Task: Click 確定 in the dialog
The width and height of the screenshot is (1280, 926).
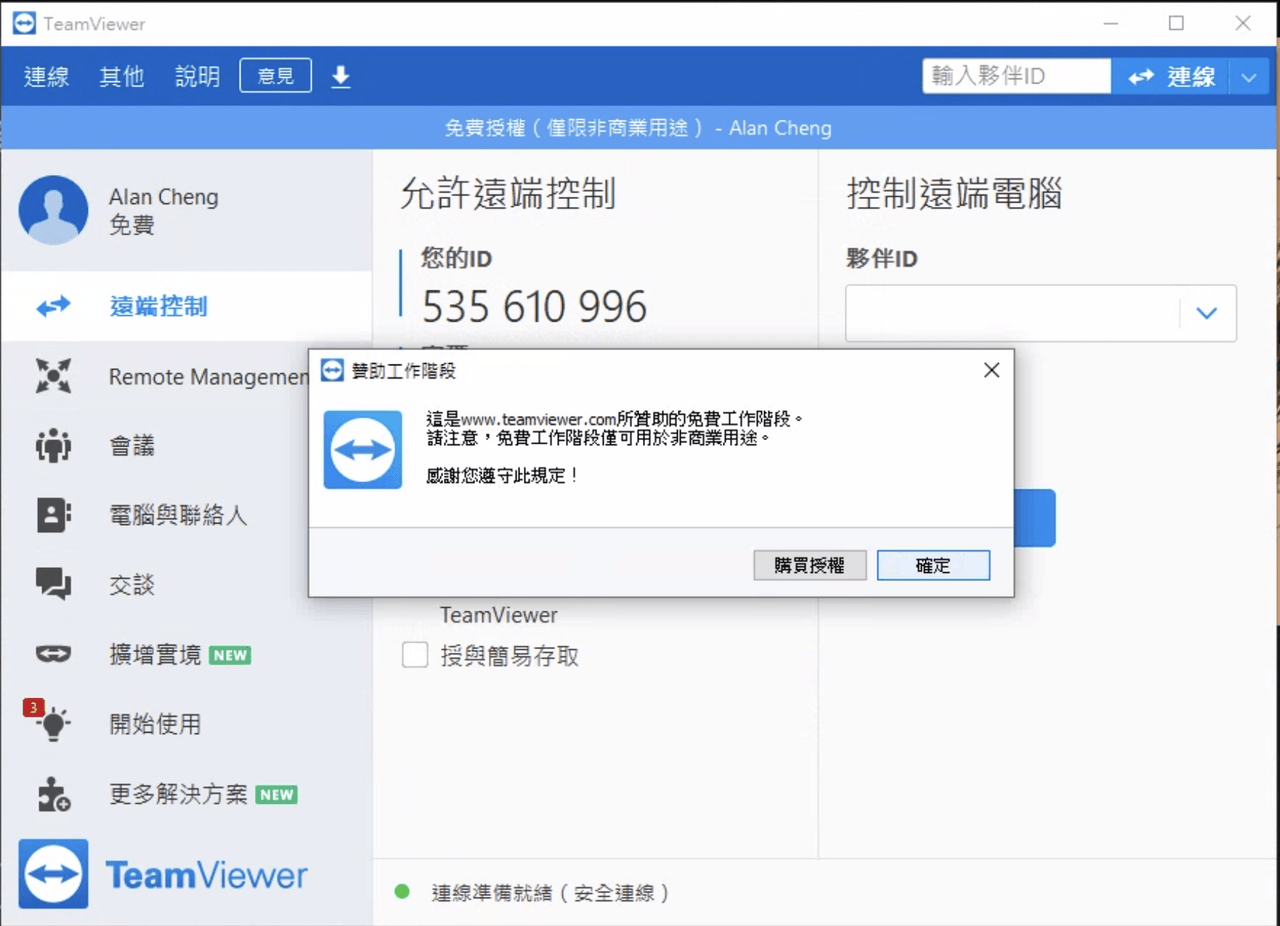Action: click(933, 565)
